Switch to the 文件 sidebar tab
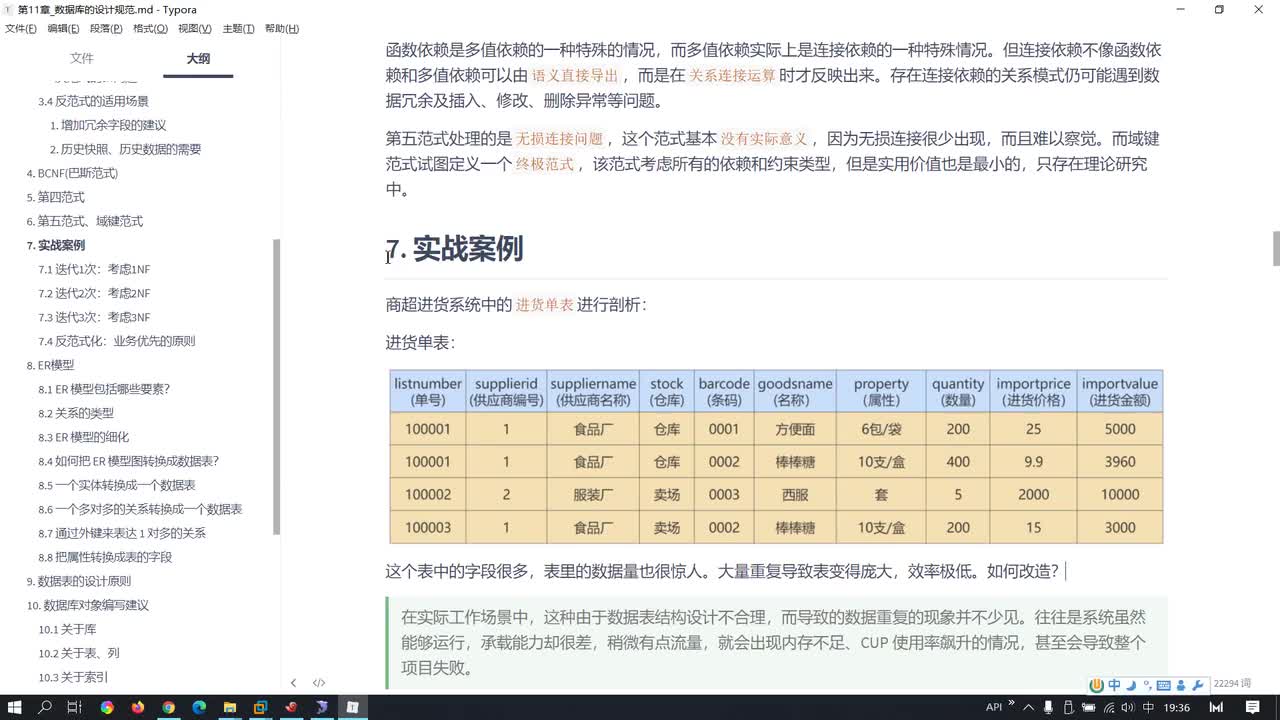 coord(82,59)
